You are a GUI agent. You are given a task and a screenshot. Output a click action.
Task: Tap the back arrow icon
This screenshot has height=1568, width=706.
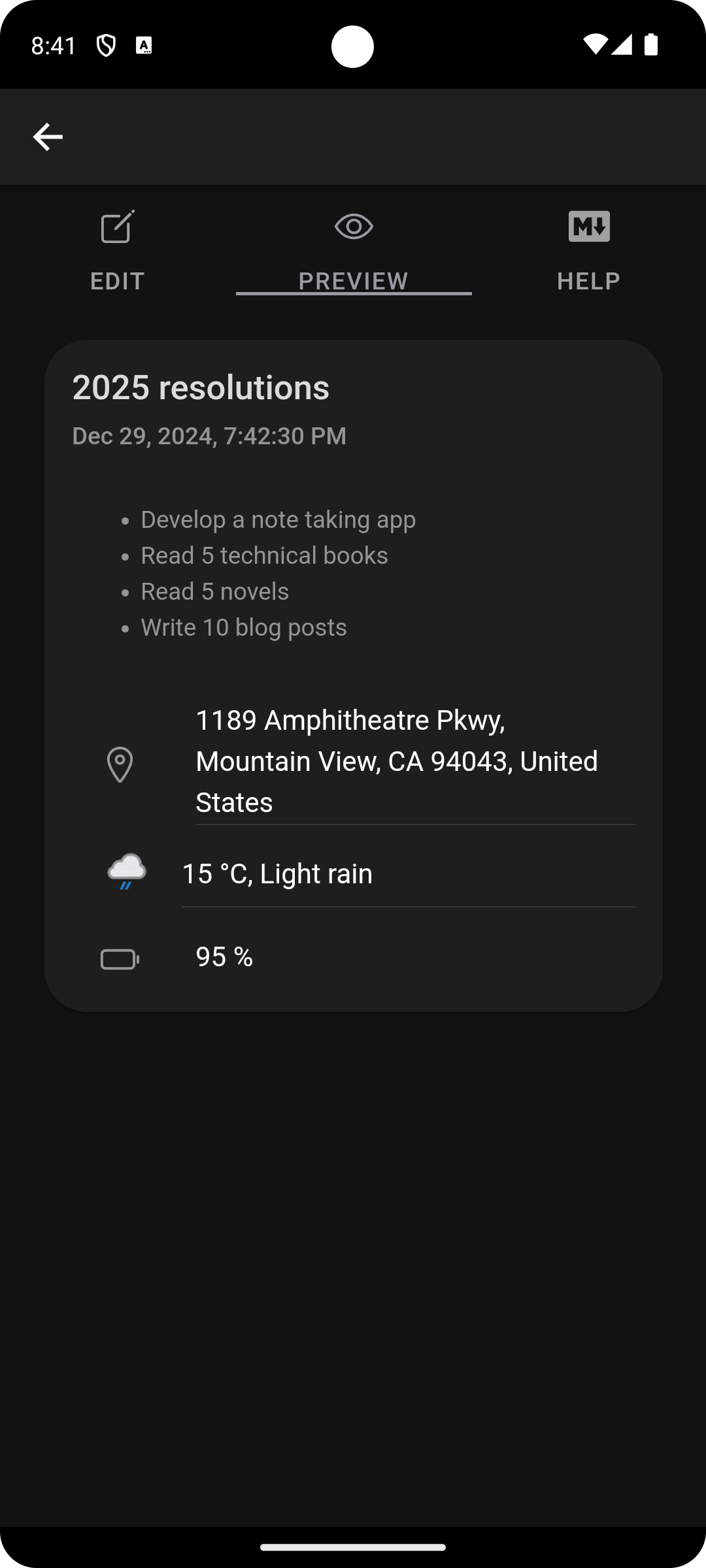click(x=48, y=137)
